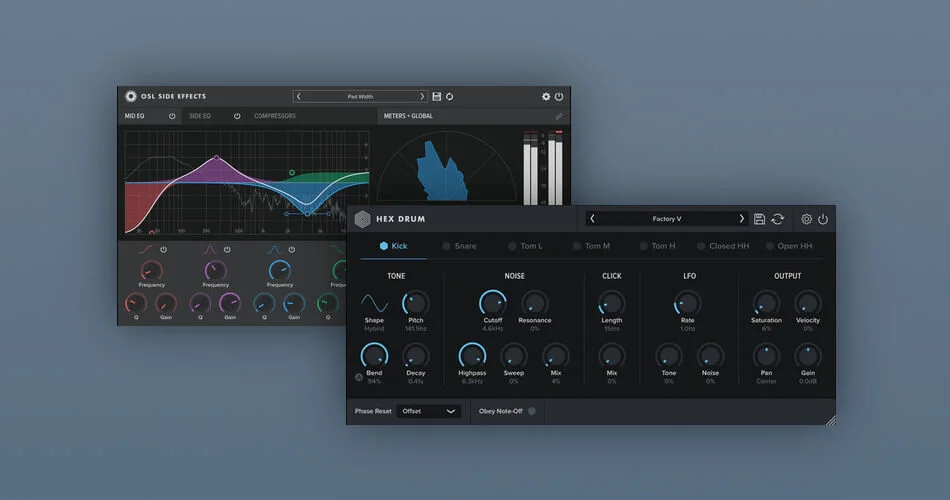Viewport: 950px width, 500px height.
Task: Click the blue band Q knob
Action: (264, 303)
